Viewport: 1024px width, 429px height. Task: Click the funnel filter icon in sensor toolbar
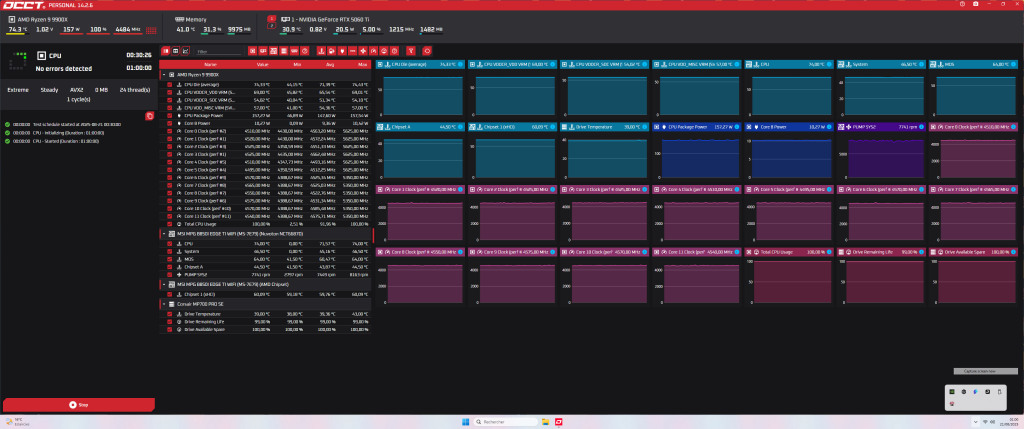(x=411, y=50)
